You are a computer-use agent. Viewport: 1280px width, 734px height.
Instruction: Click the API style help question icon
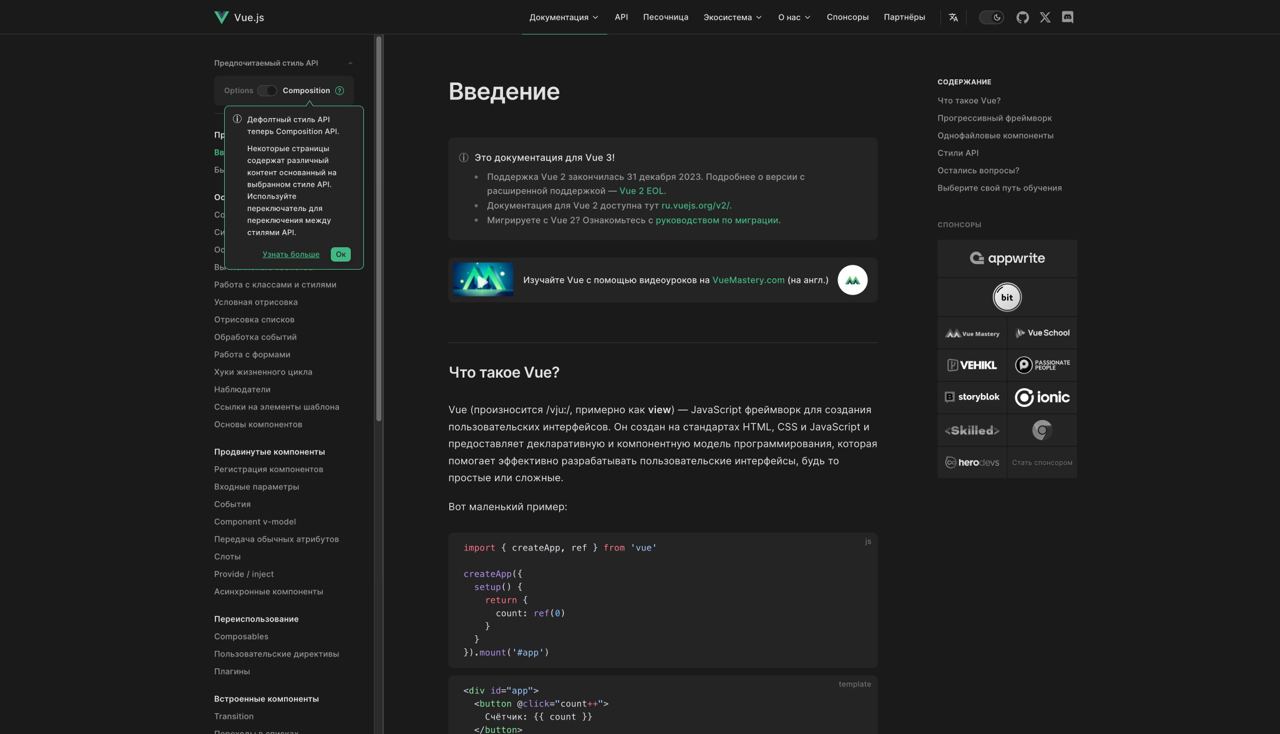[x=340, y=91]
